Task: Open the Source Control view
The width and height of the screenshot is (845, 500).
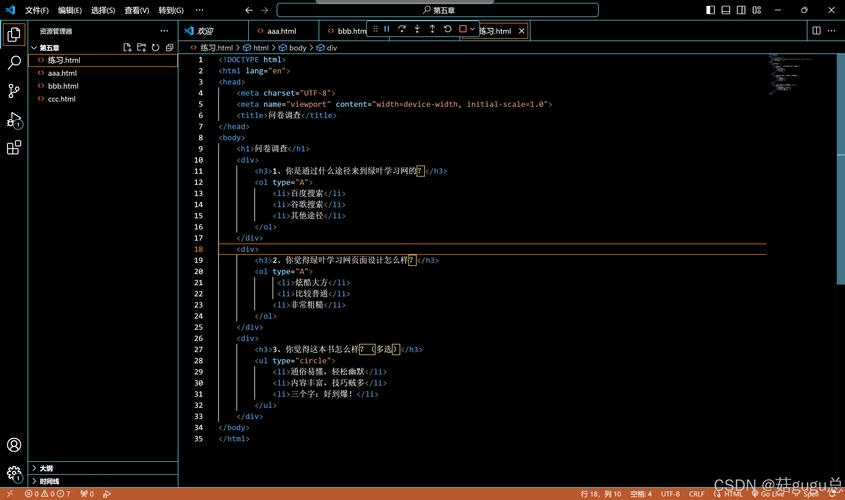Action: (14, 91)
